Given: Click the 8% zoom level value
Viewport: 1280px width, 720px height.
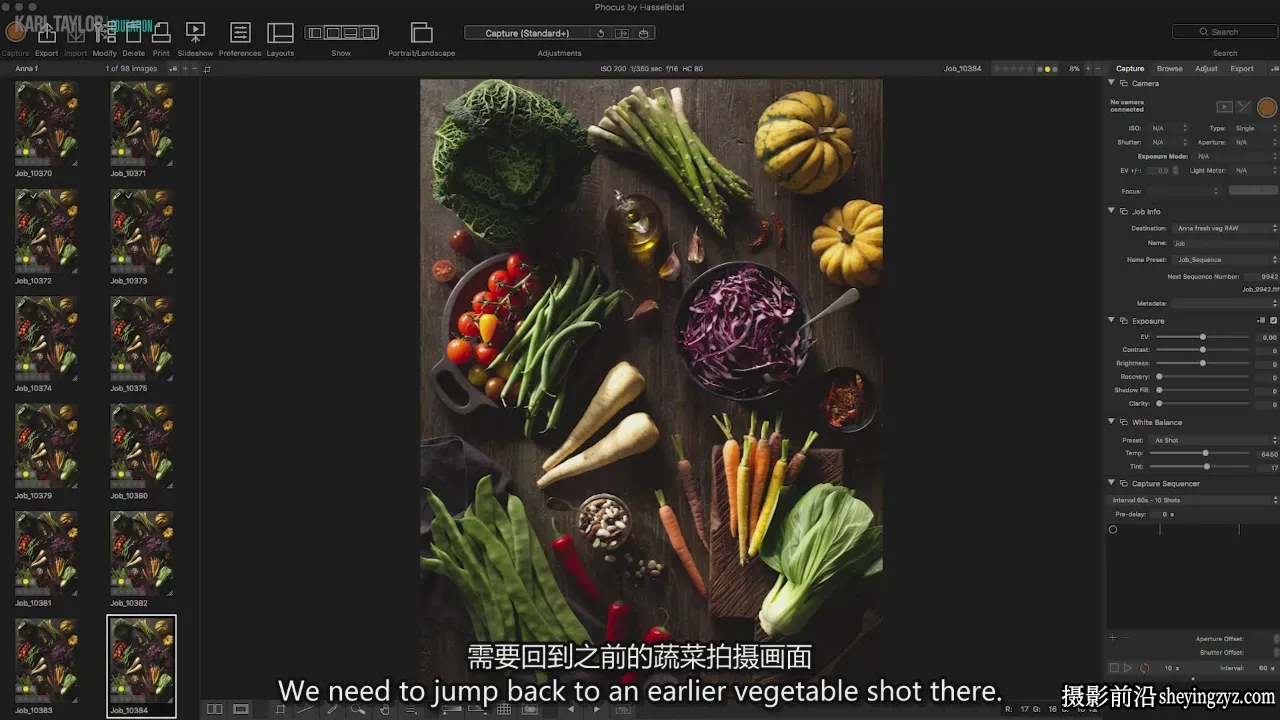Looking at the screenshot, I should (1074, 69).
